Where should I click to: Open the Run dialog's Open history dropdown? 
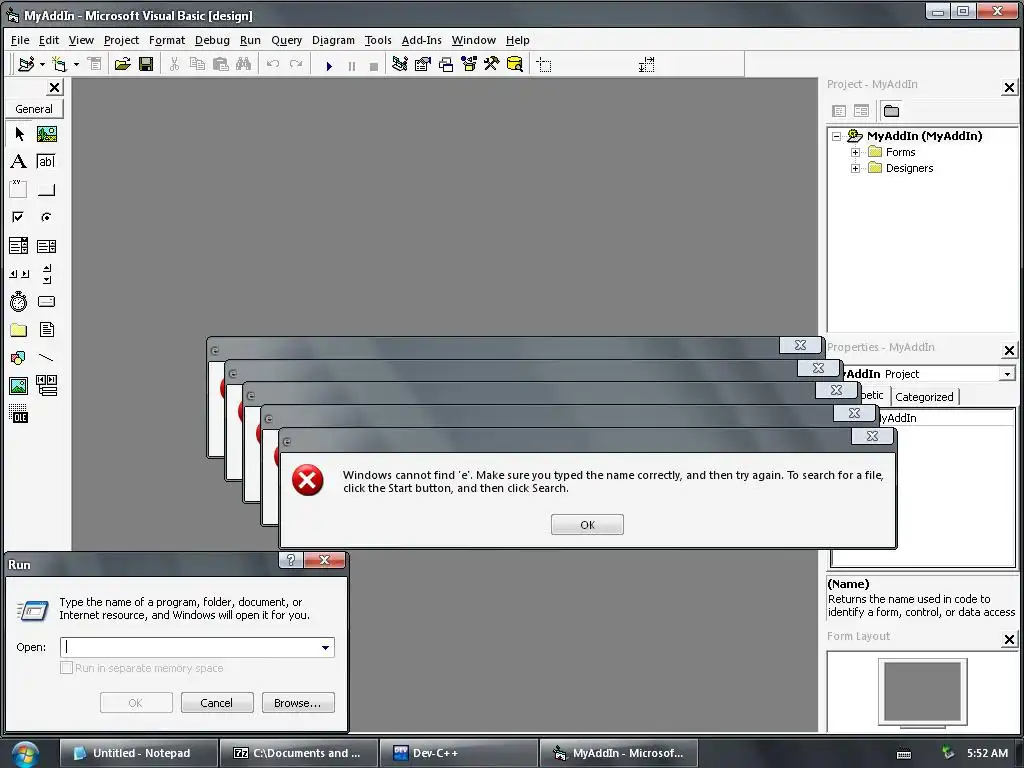pos(325,647)
